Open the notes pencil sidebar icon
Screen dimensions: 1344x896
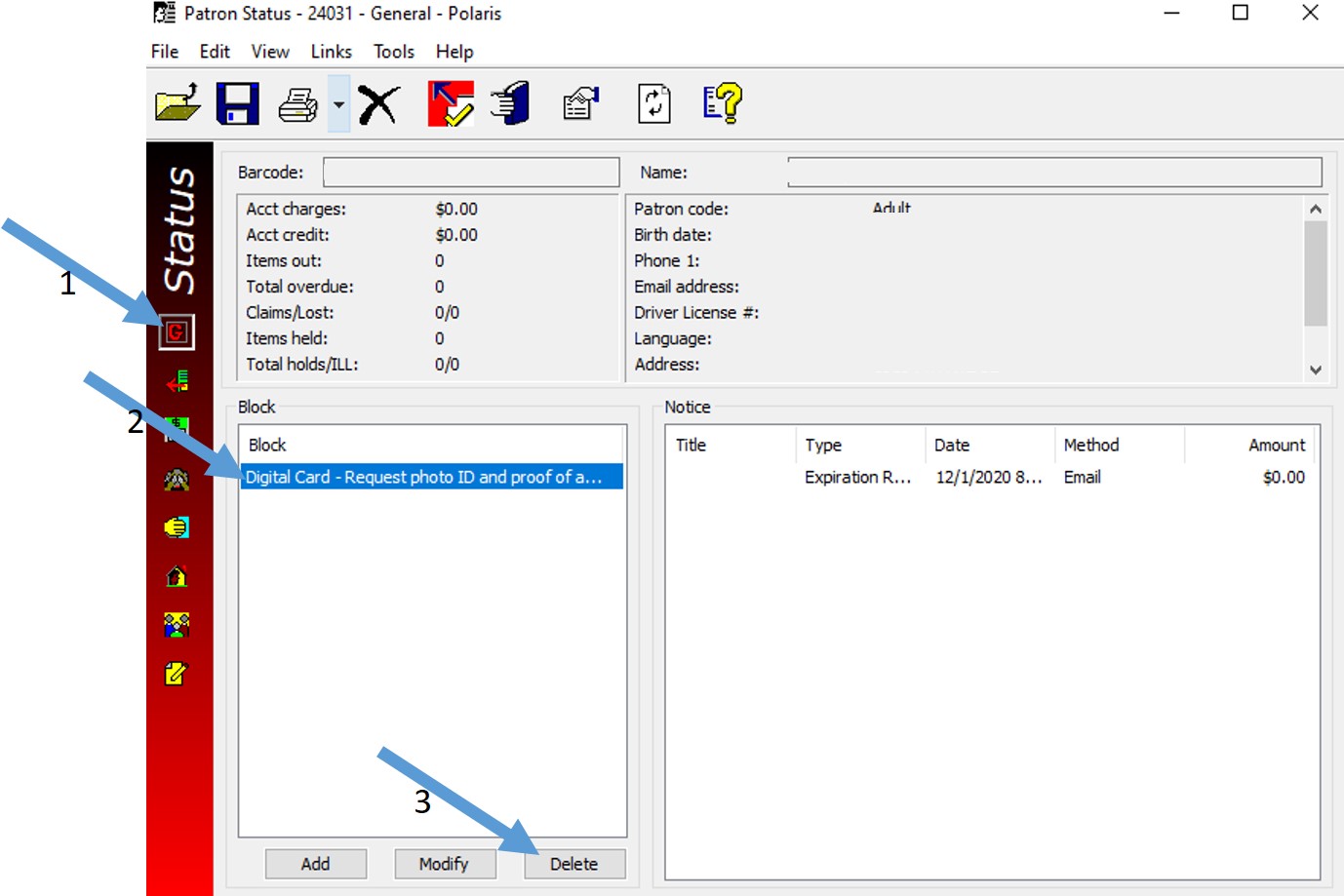click(177, 674)
